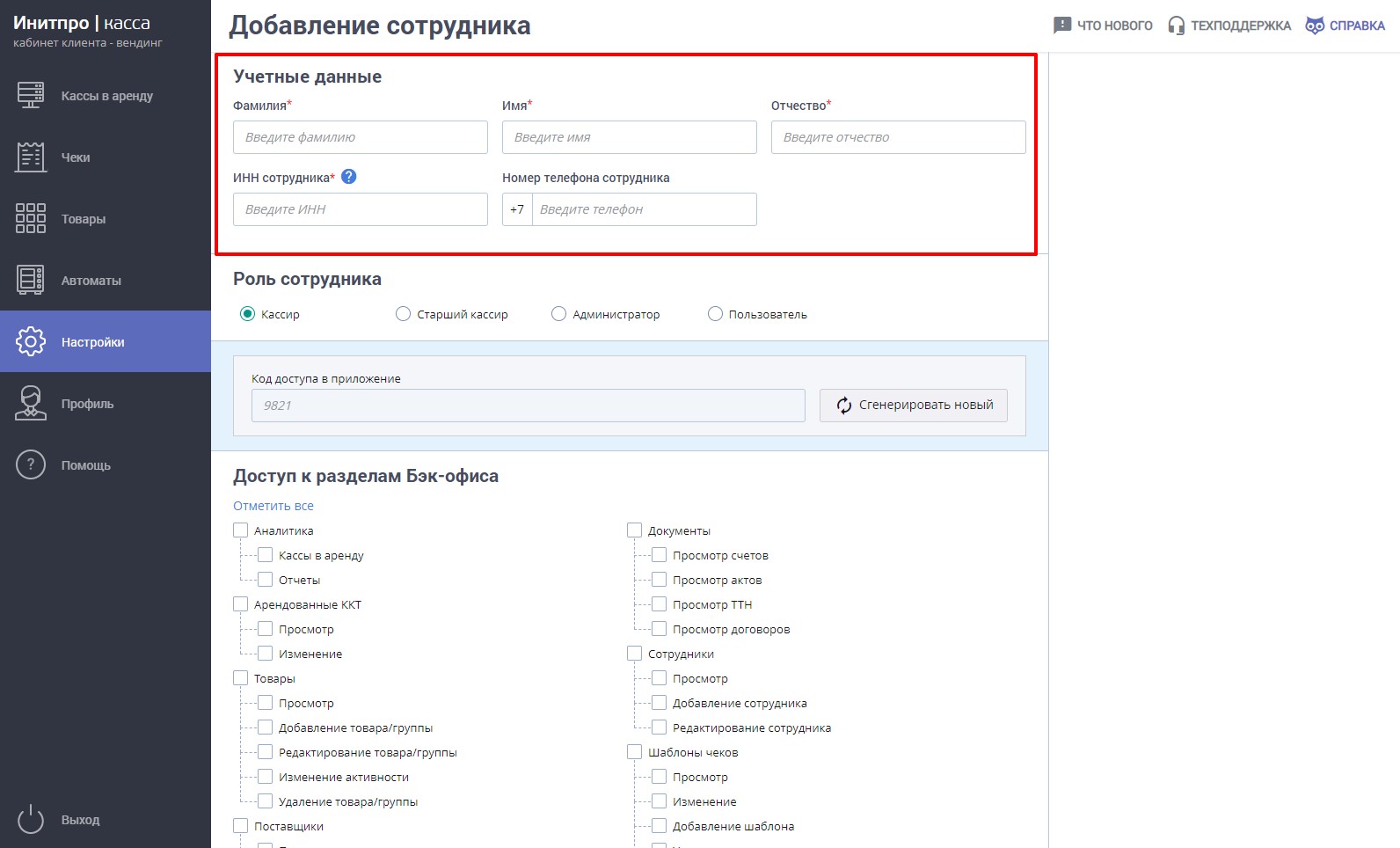This screenshot has width=1400, height=848.
Task: Open the Помощь question mark icon
Action: click(31, 464)
